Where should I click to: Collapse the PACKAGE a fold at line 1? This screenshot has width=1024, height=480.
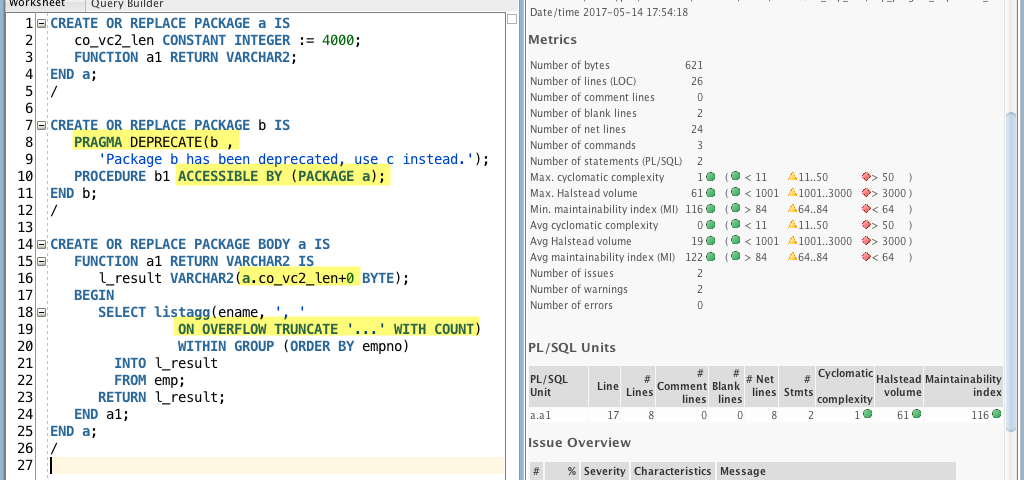click(42, 24)
